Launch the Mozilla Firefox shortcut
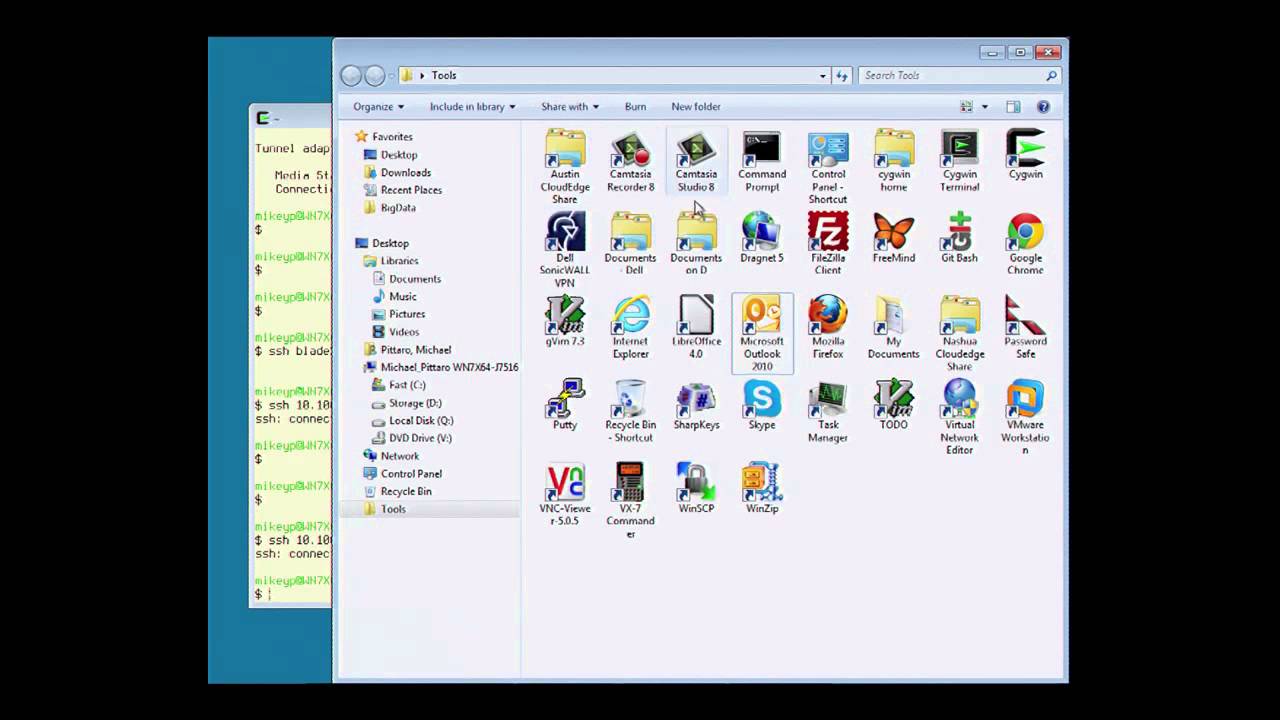This screenshot has height=720, width=1280. coord(828,327)
